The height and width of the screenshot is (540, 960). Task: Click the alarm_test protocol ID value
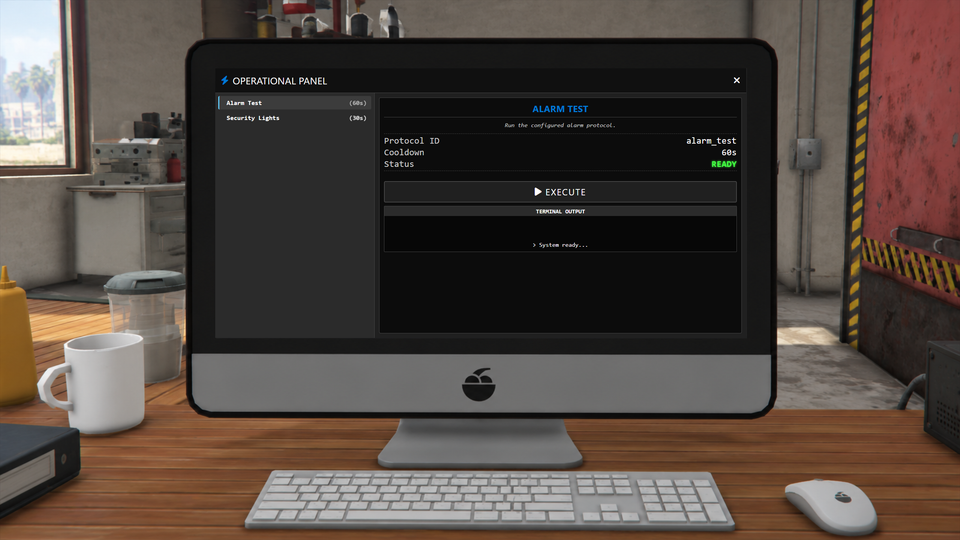click(x=711, y=141)
